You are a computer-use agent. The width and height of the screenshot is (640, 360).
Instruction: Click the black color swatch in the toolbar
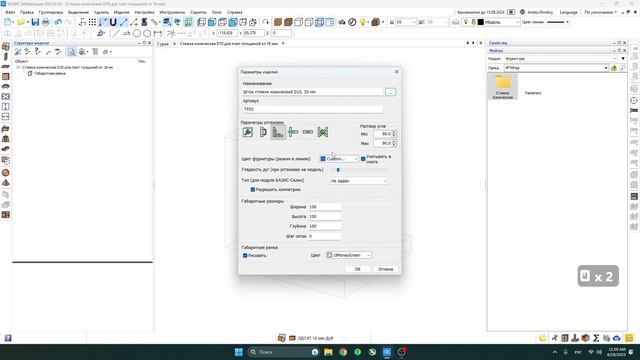click(480, 22)
